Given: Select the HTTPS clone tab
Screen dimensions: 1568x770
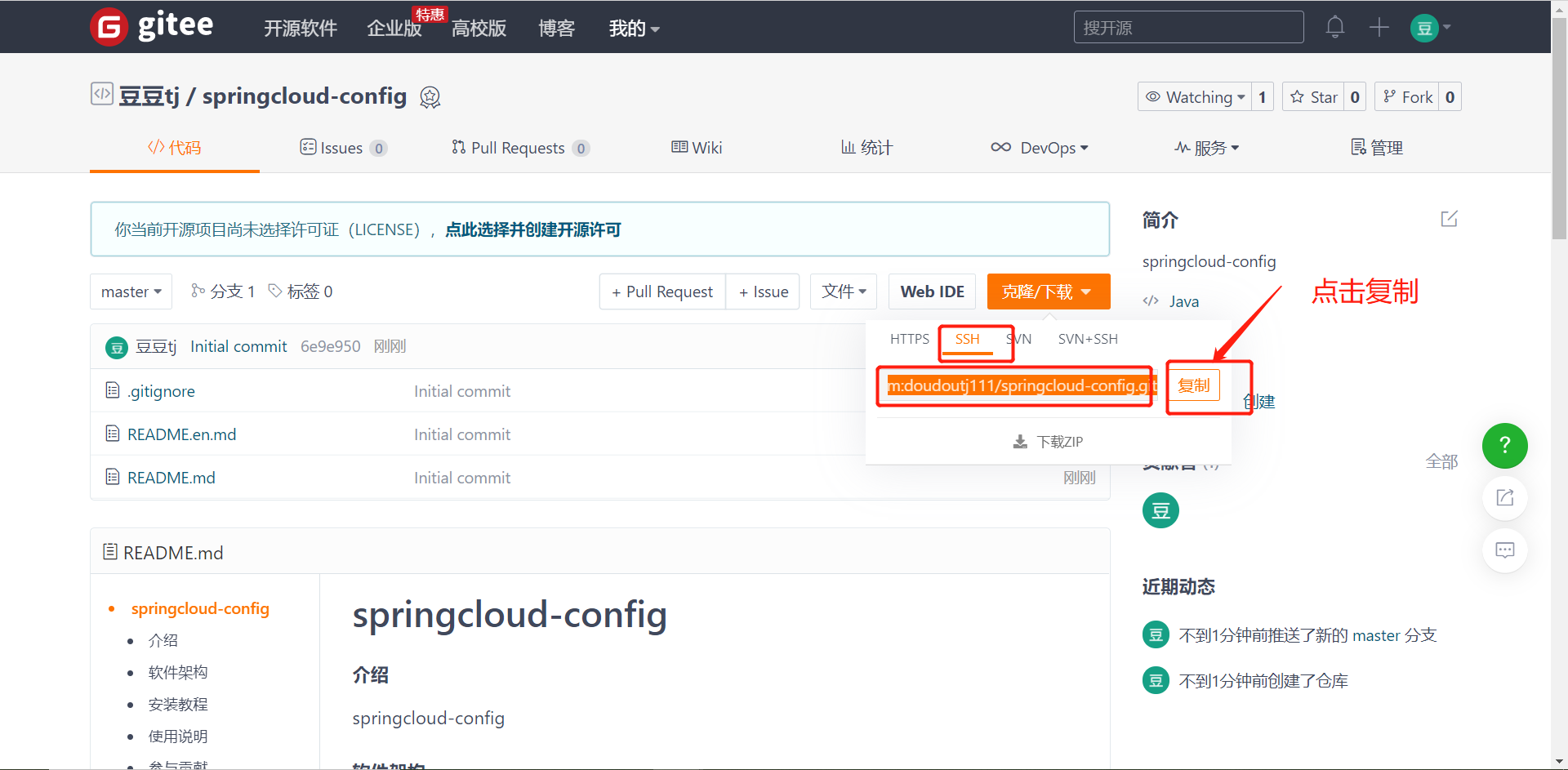Looking at the screenshot, I should [909, 339].
